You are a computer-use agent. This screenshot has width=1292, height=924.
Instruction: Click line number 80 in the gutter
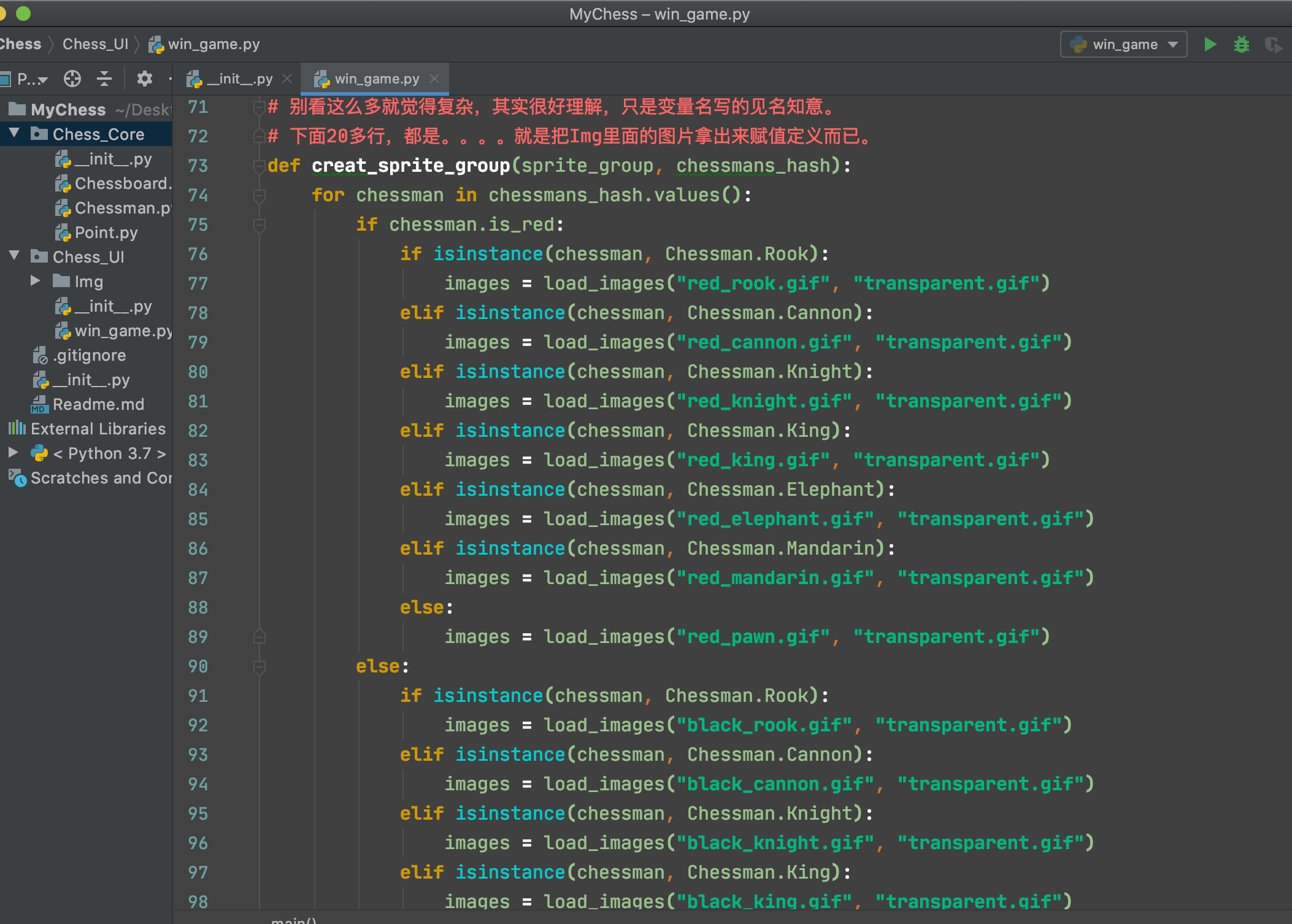click(x=198, y=372)
